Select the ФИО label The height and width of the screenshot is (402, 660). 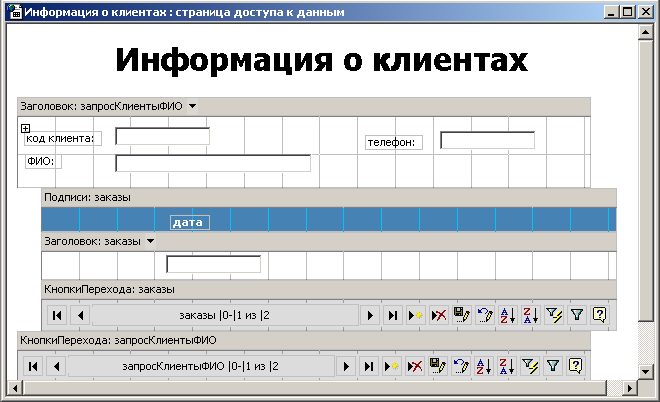click(x=43, y=162)
